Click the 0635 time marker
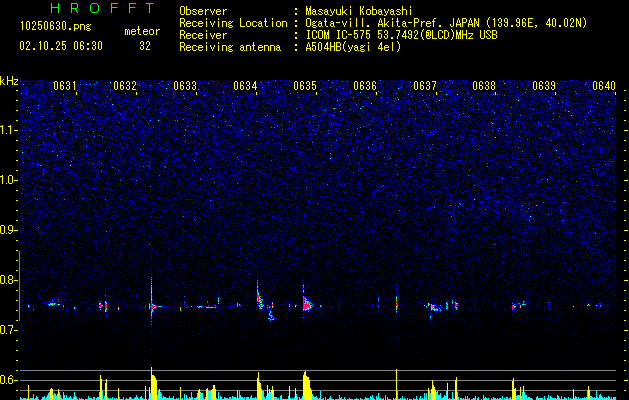The height and width of the screenshot is (400, 629). point(305,86)
